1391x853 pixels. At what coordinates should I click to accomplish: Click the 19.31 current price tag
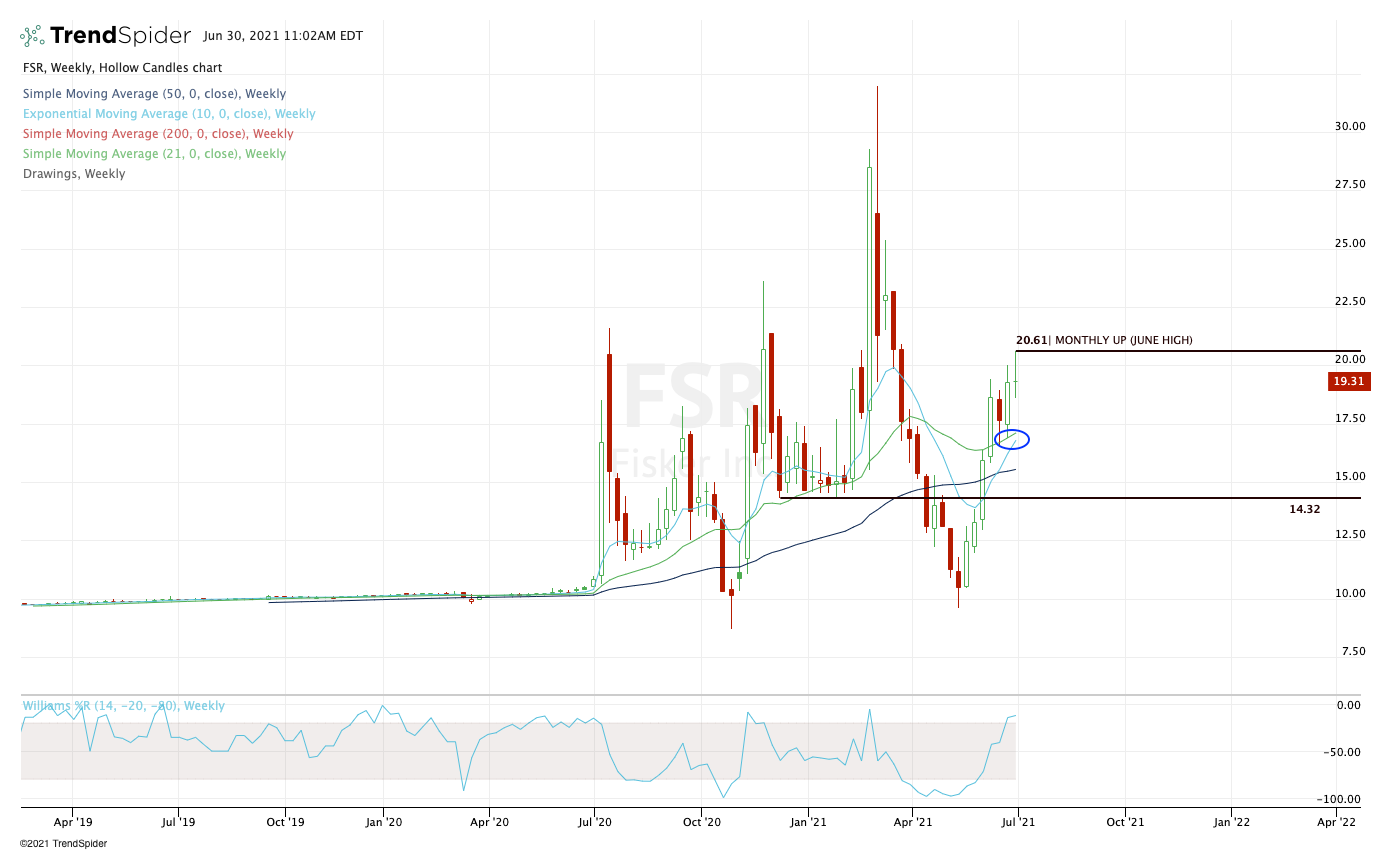(x=1348, y=381)
